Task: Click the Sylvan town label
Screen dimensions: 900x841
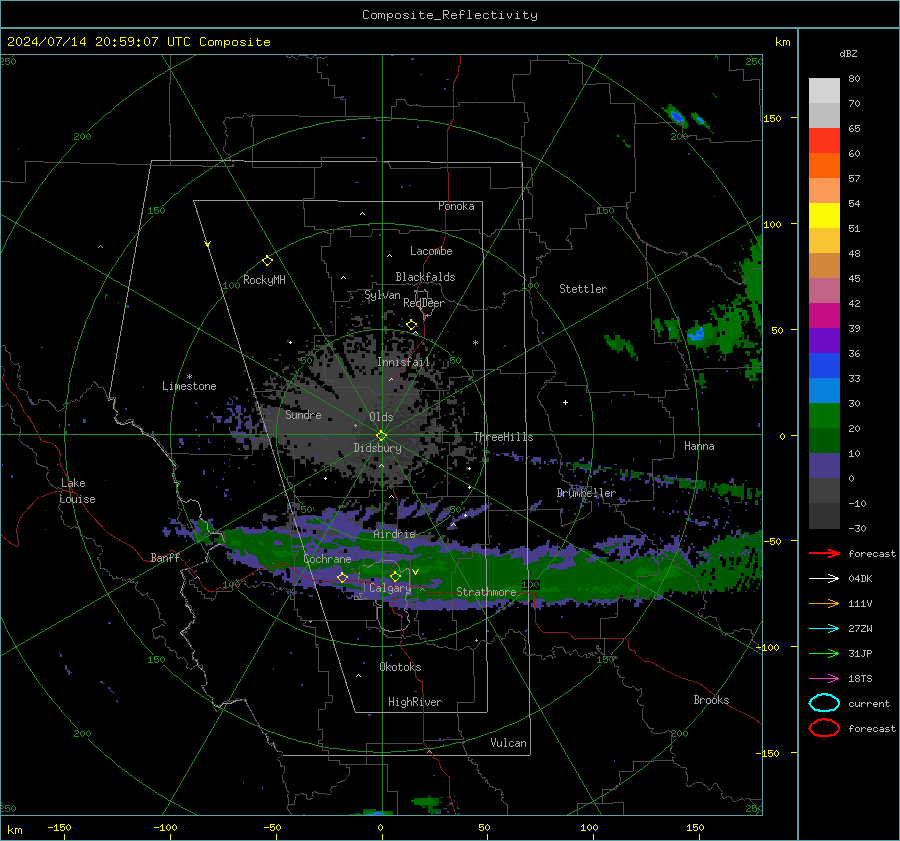Action: tap(382, 295)
